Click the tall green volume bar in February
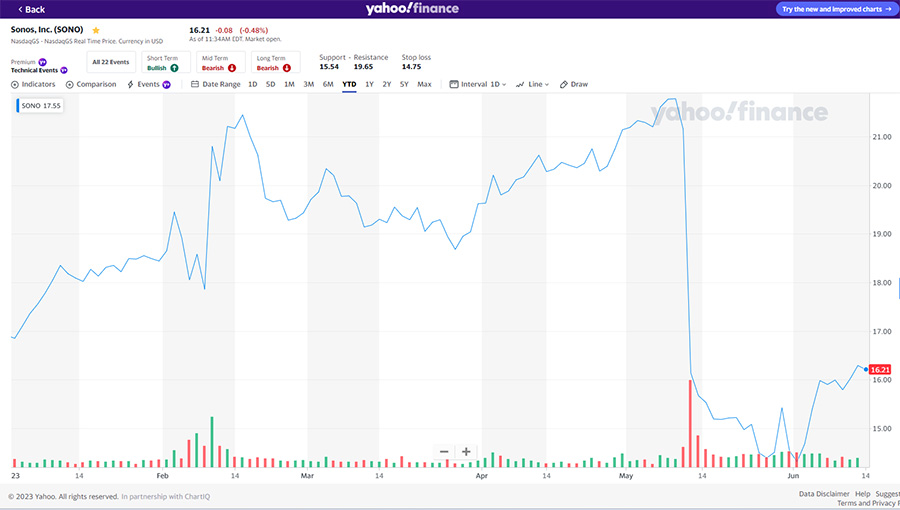The height and width of the screenshot is (510, 900). (x=212, y=442)
